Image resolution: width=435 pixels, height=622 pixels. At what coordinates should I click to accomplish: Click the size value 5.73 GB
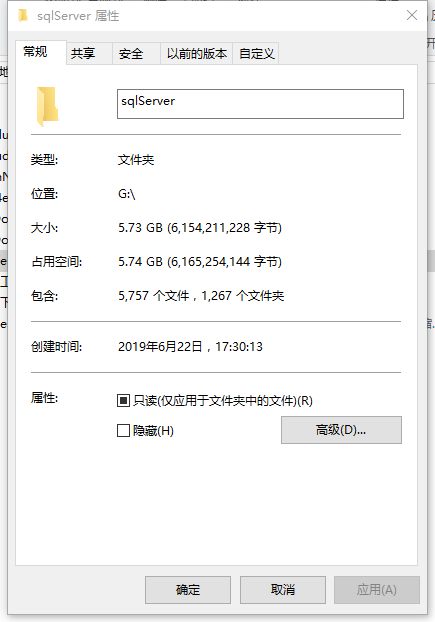[140, 228]
